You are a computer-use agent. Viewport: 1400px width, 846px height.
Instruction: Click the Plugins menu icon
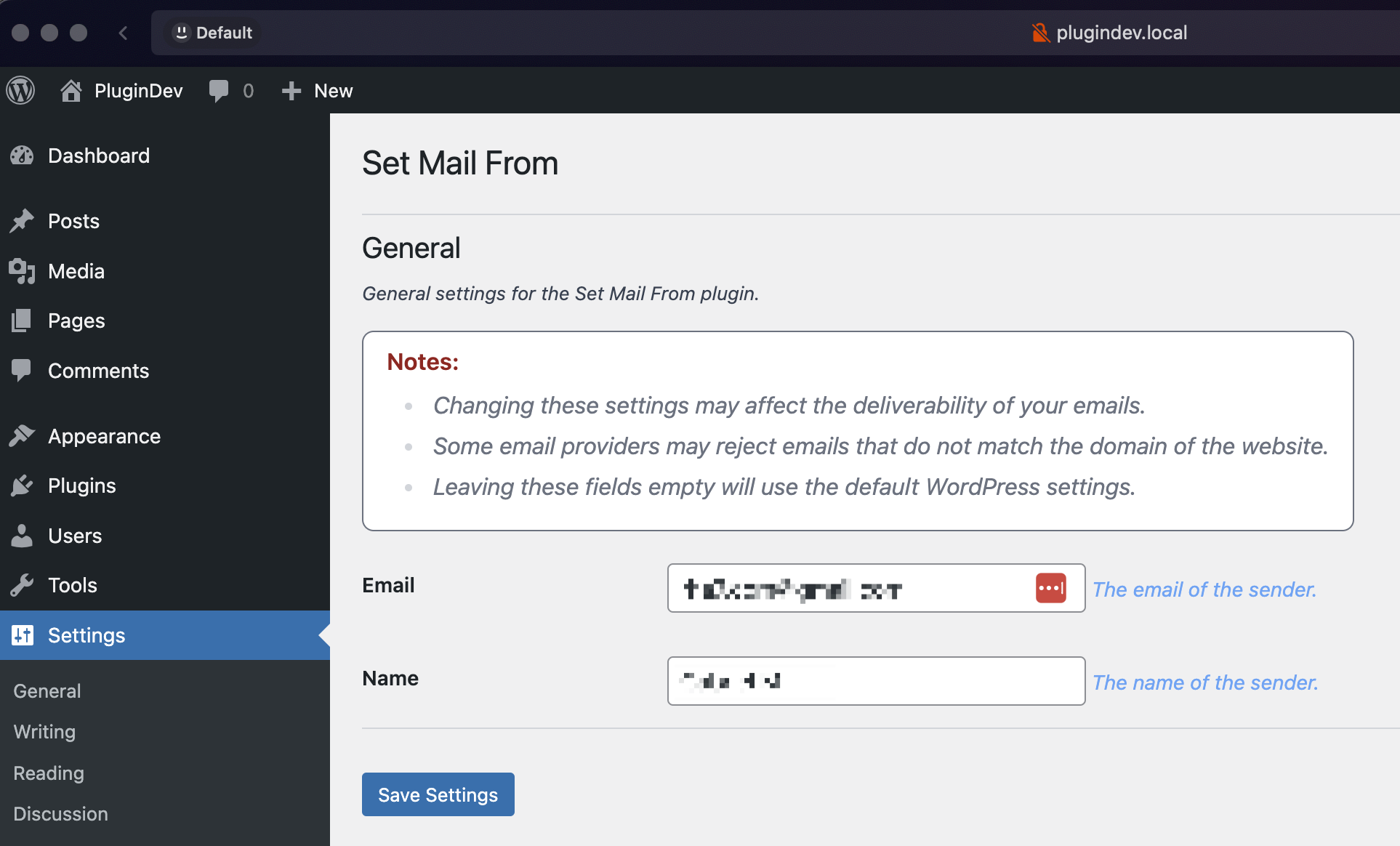point(22,485)
